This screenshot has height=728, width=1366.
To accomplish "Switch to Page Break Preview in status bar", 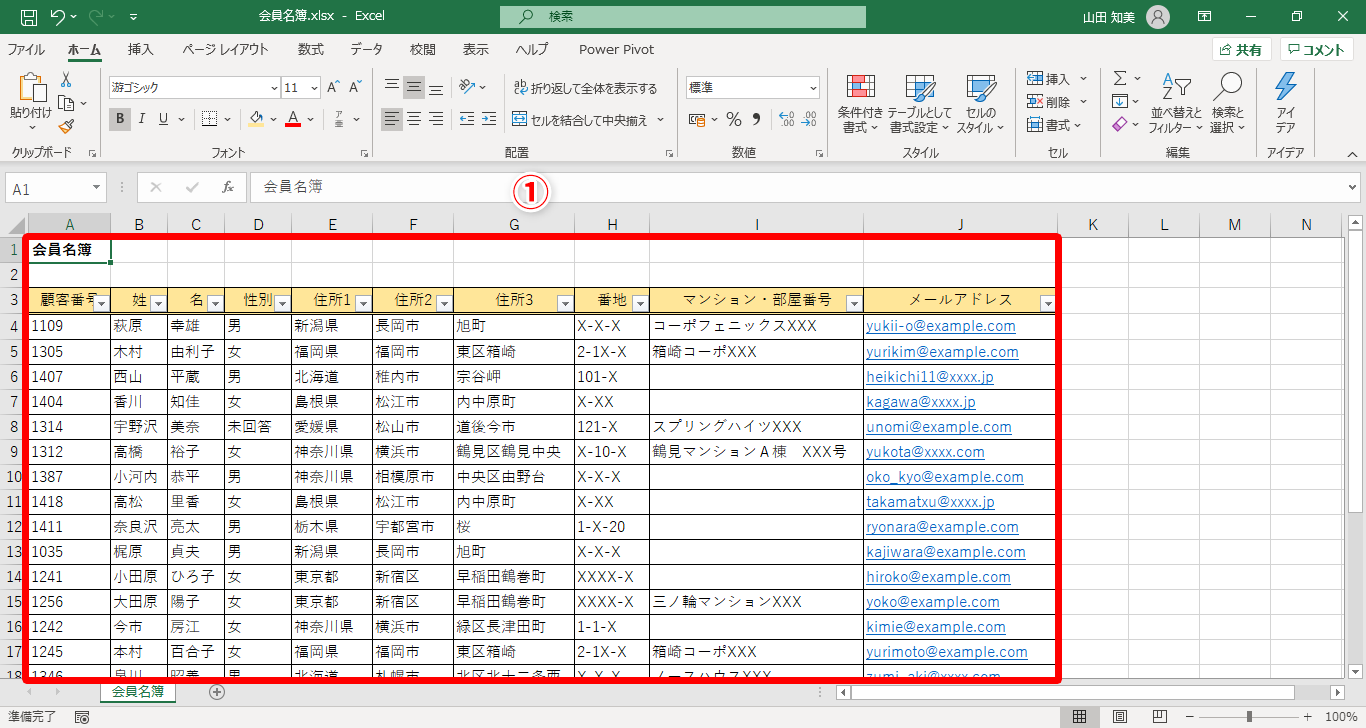I will coord(1160,717).
